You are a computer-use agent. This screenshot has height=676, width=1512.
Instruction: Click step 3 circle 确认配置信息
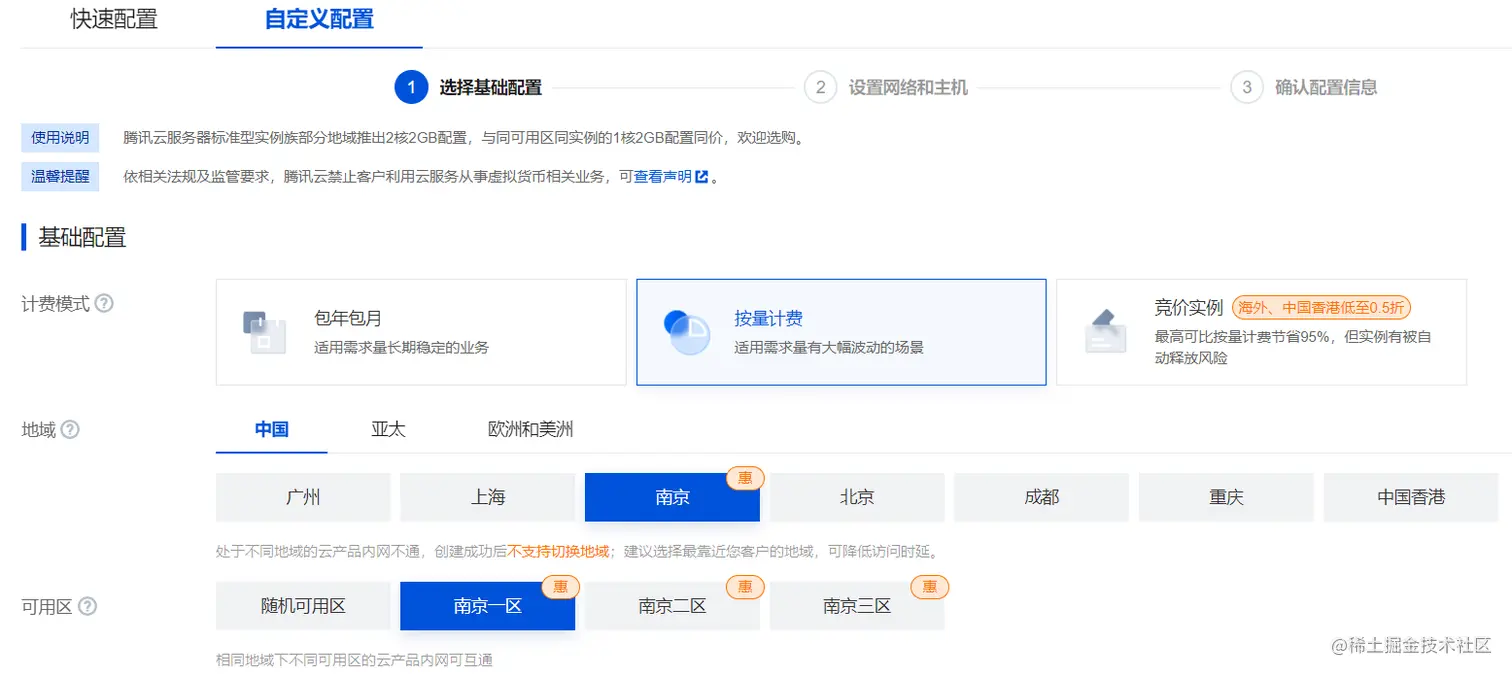click(x=1246, y=87)
